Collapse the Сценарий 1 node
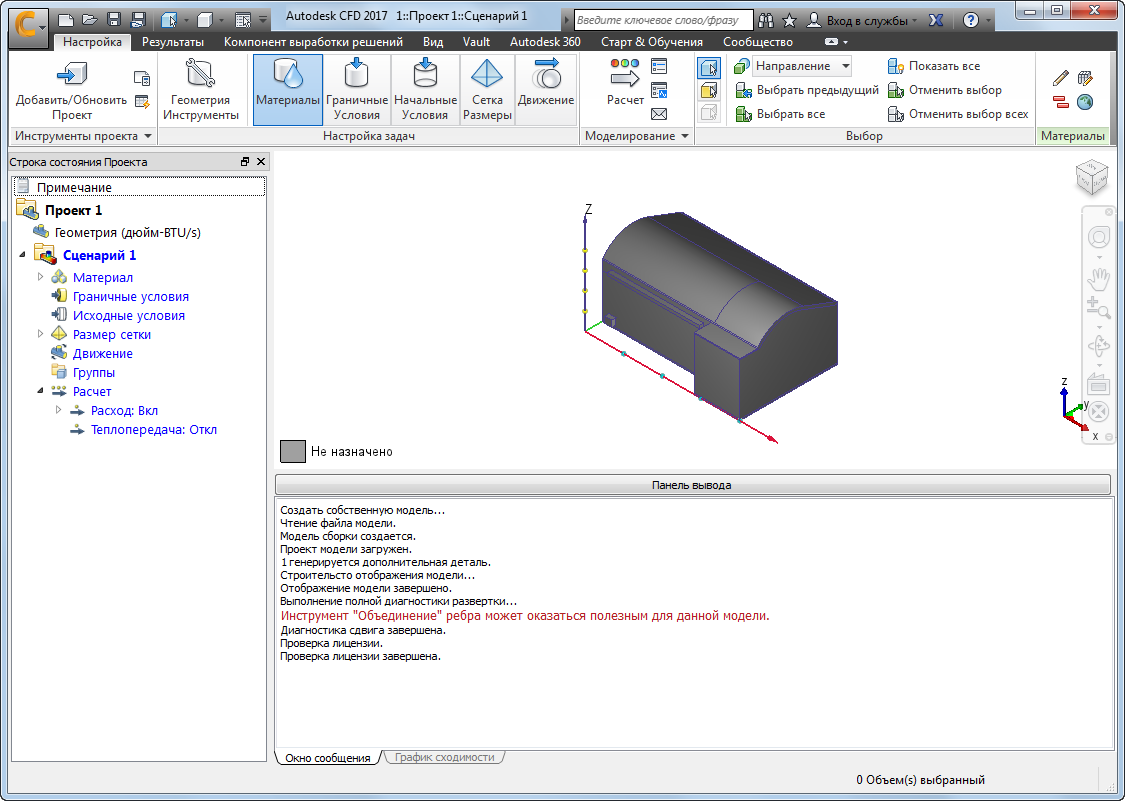 22,254
